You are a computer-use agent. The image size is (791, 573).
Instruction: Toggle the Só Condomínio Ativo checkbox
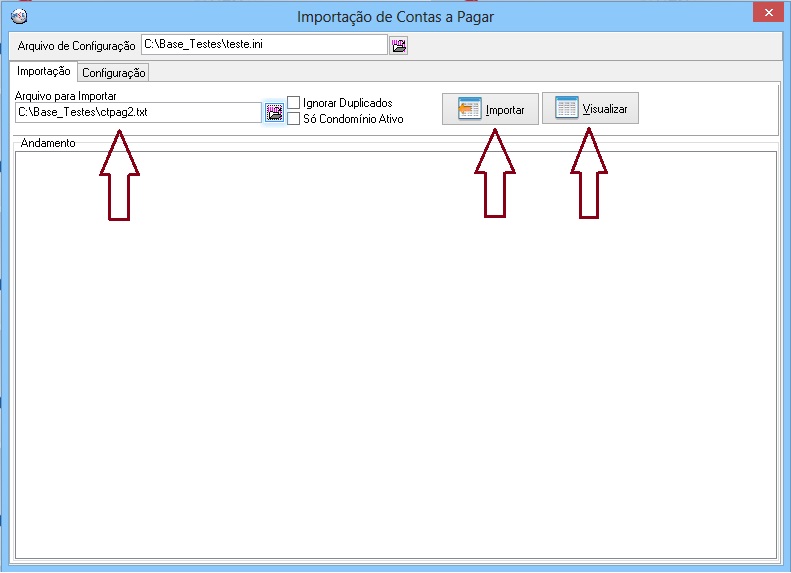[x=294, y=119]
